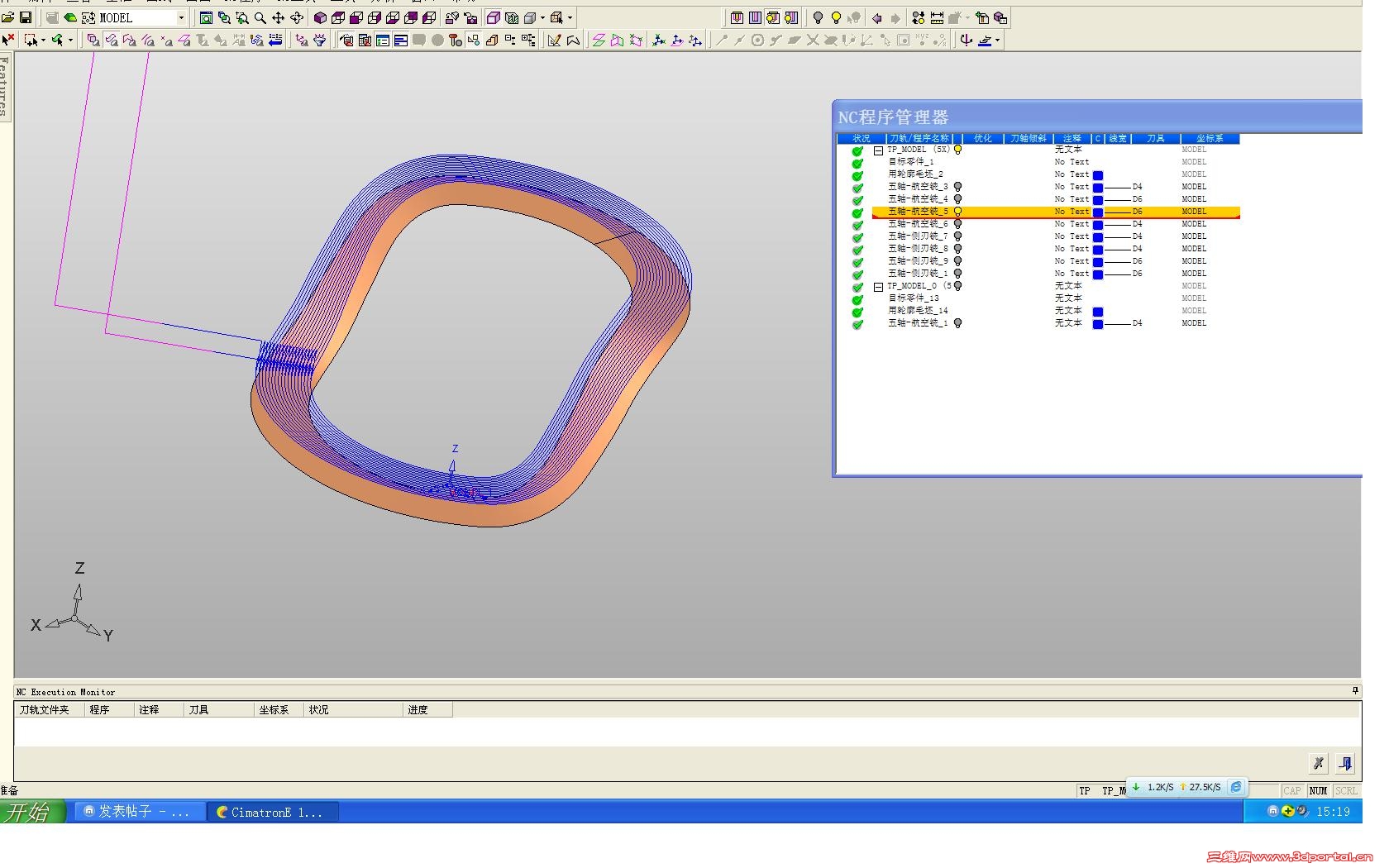This screenshot has height=868, width=1389.
Task: Click the pin icon on NC Execution Monitor
Action: tap(1355, 690)
